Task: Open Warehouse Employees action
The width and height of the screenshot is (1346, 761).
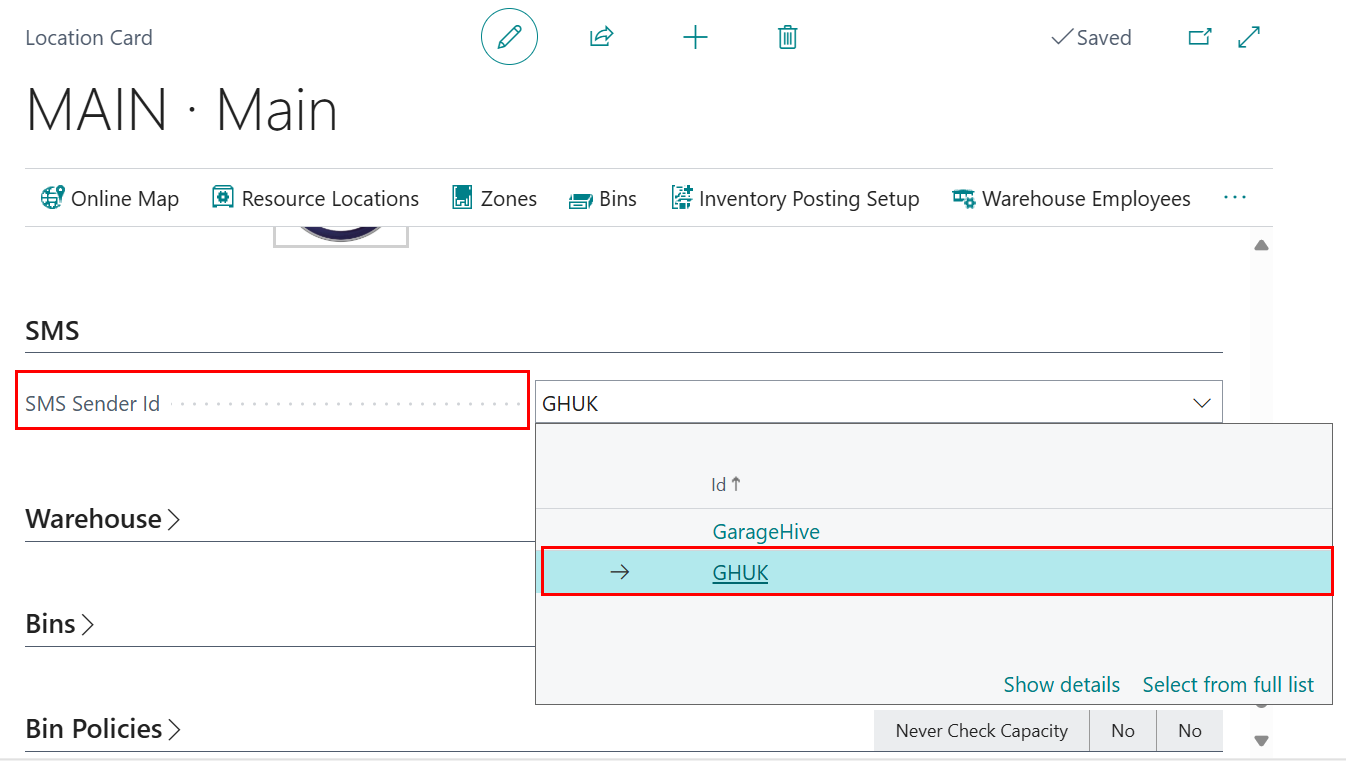Action: point(1071,198)
